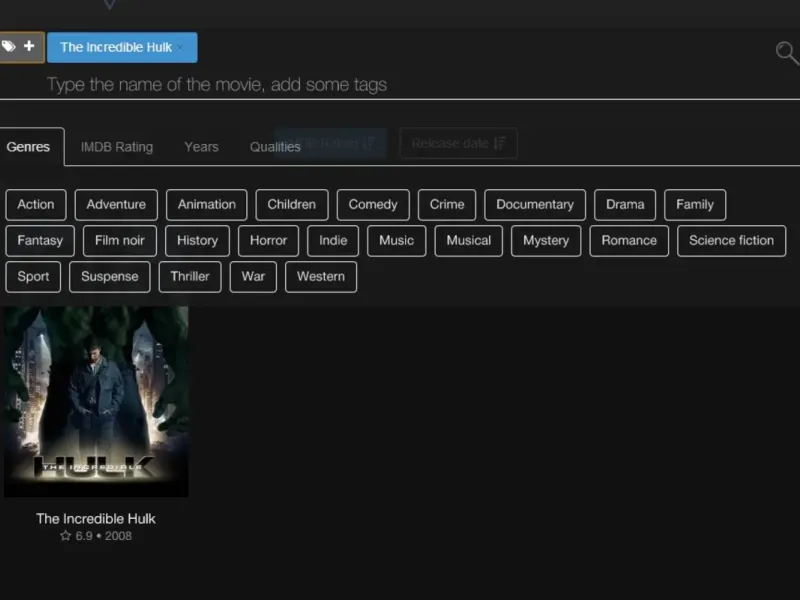The height and width of the screenshot is (600, 800).
Task: Open the Years tab
Action: click(x=202, y=147)
